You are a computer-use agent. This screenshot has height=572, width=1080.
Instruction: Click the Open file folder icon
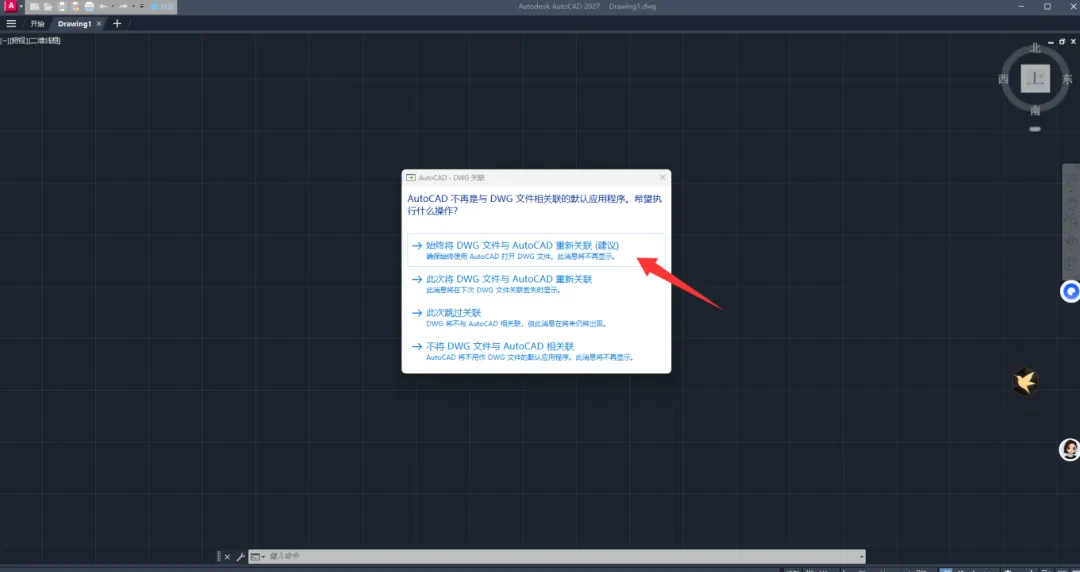point(48,6)
